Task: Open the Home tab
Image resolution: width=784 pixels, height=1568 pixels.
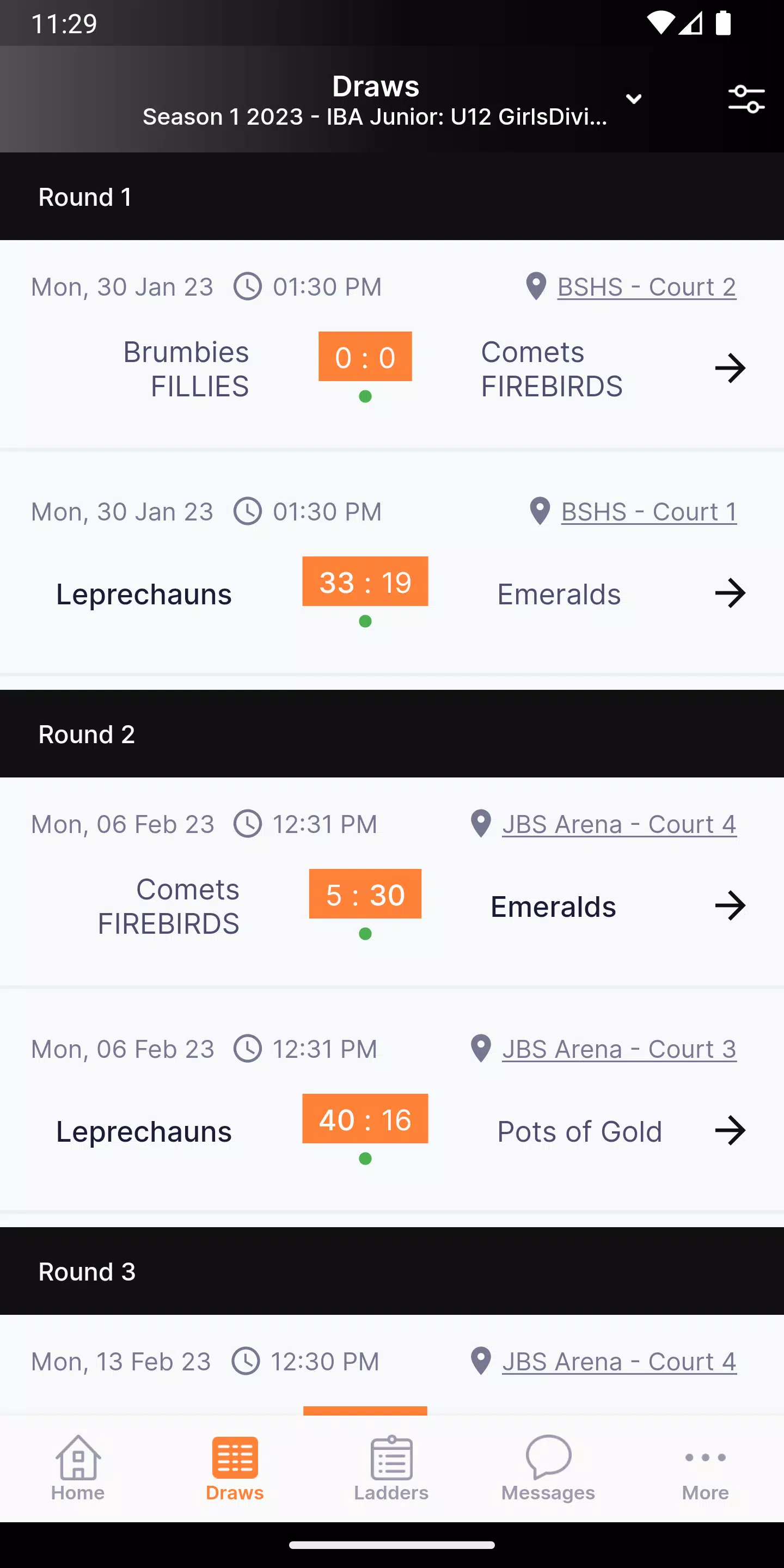Action: 78,1468
